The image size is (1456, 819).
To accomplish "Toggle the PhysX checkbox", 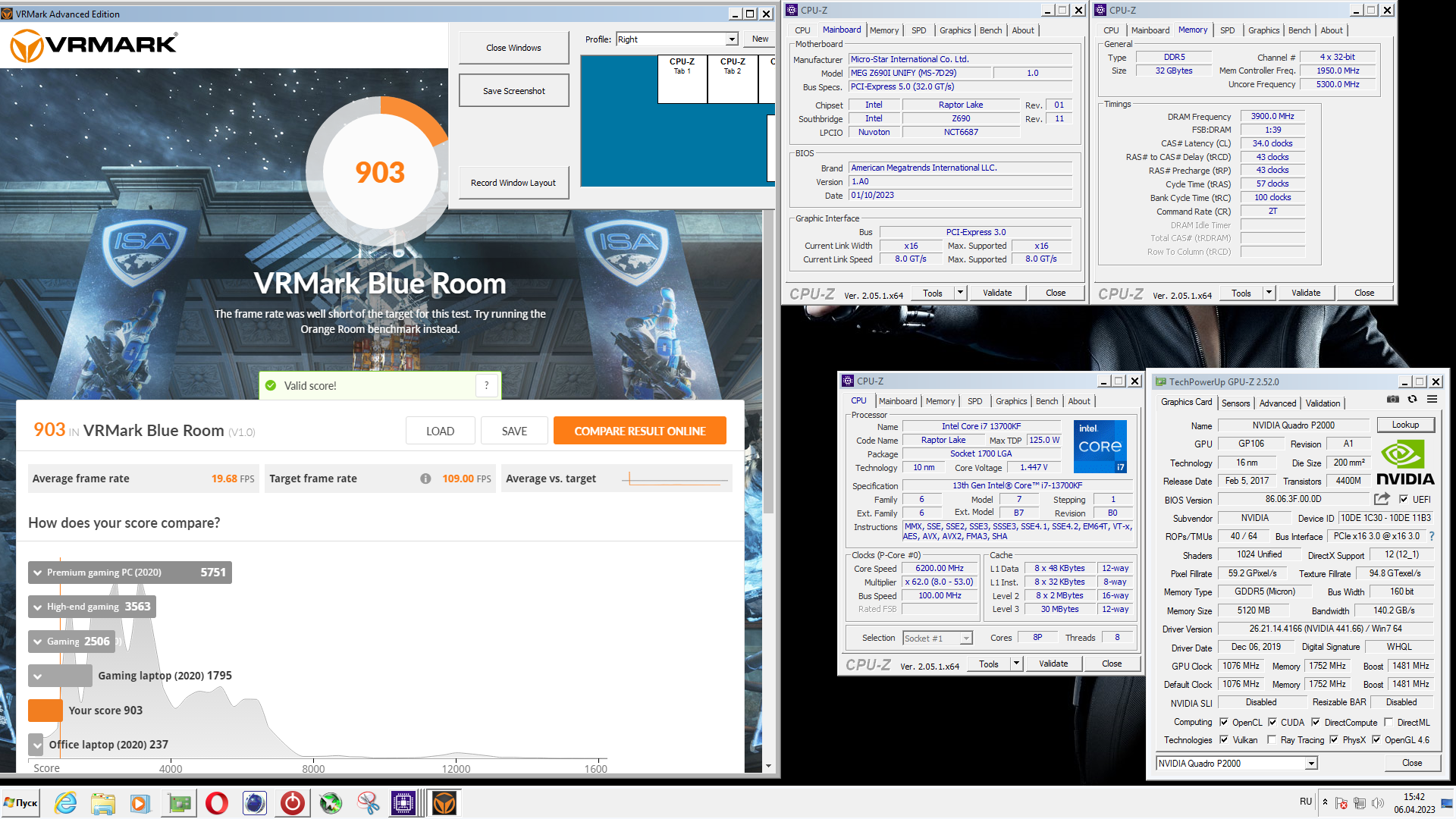I will pyautogui.click(x=1334, y=739).
